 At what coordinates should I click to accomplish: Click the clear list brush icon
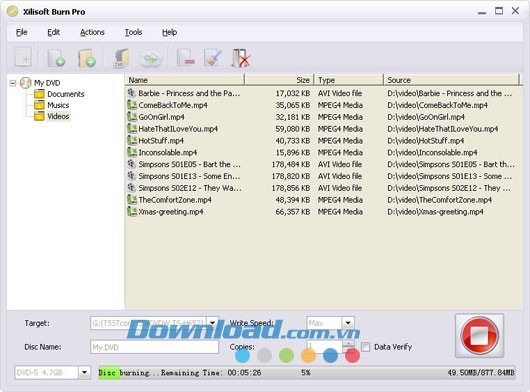click(x=213, y=58)
